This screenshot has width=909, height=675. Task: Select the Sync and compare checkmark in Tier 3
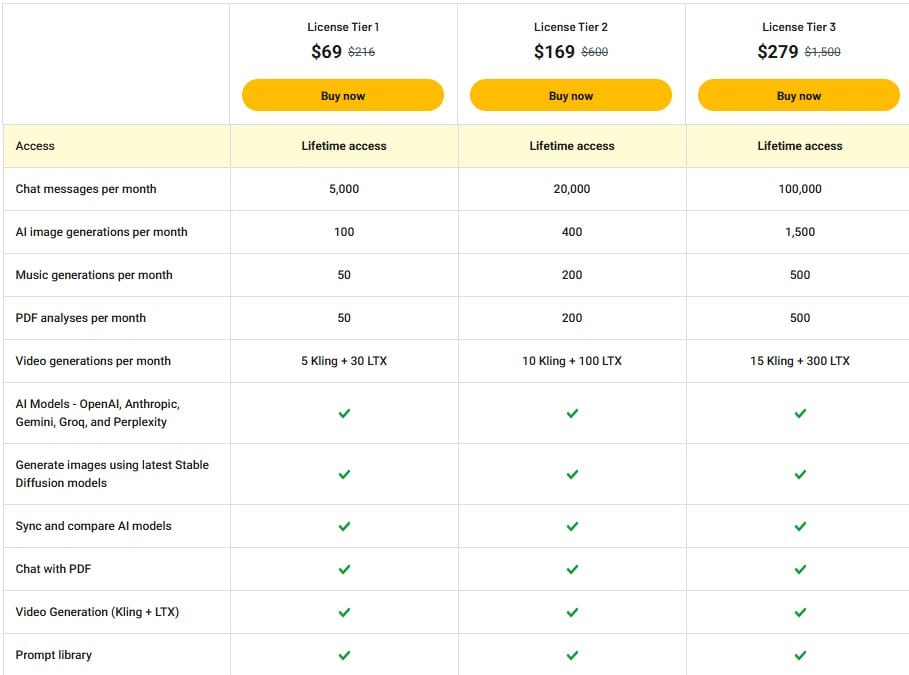800,526
